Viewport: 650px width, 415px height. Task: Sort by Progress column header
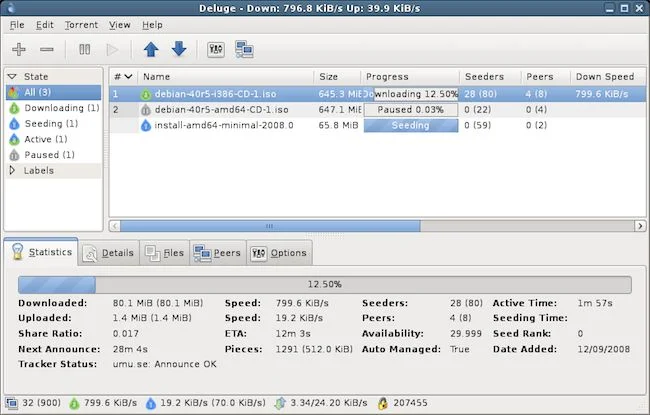pyautogui.click(x=410, y=77)
